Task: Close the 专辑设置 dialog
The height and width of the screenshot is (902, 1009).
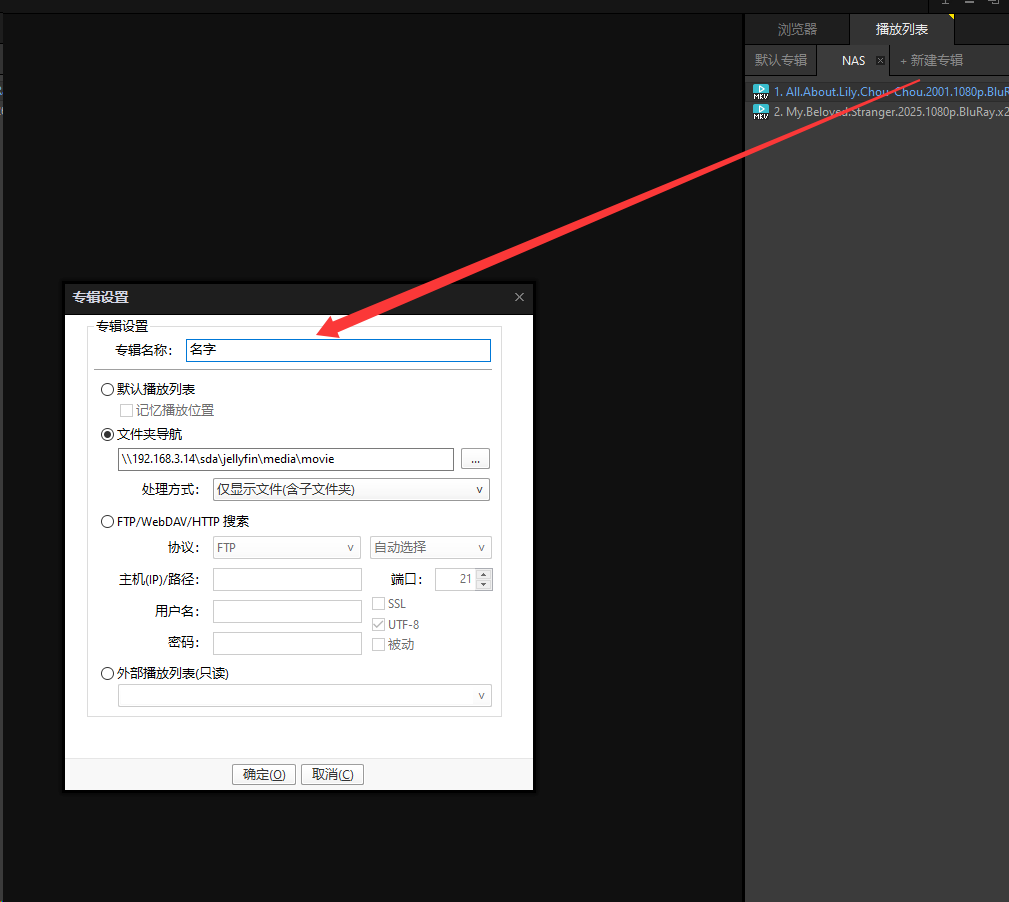Action: [519, 297]
